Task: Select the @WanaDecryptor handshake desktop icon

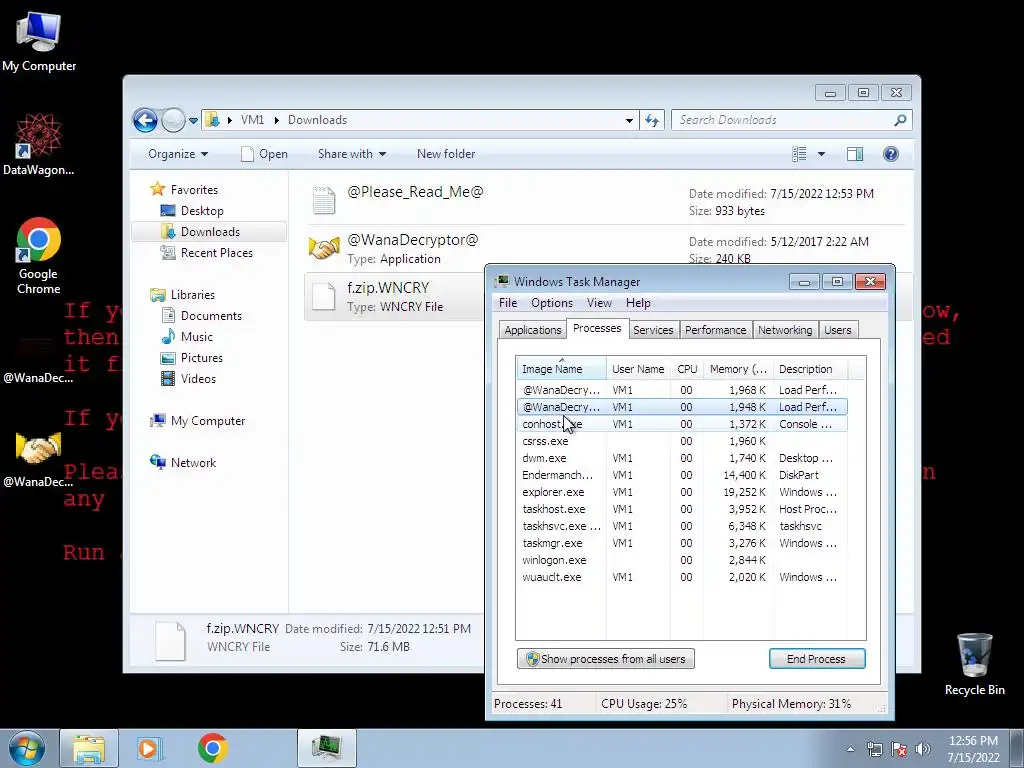Action: point(39,457)
